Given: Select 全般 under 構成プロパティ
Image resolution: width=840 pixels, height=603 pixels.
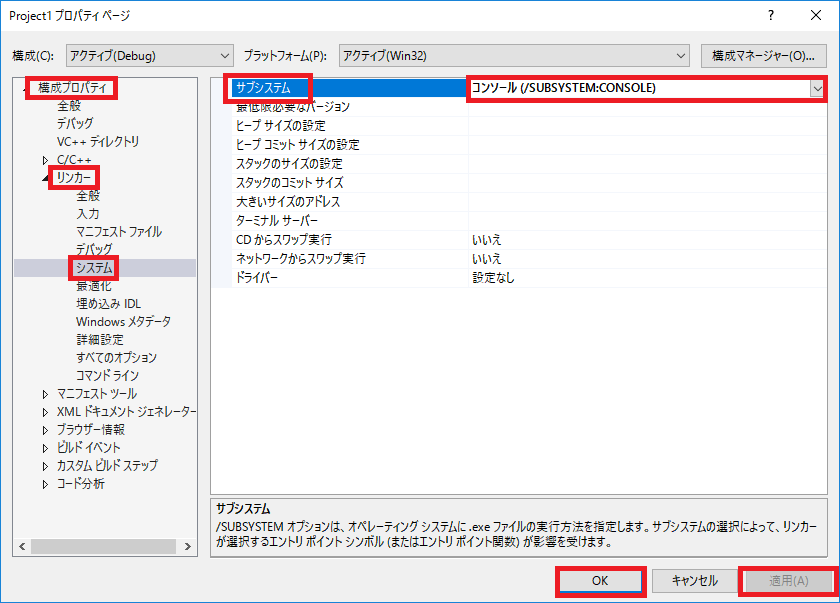Looking at the screenshot, I should [x=69, y=105].
